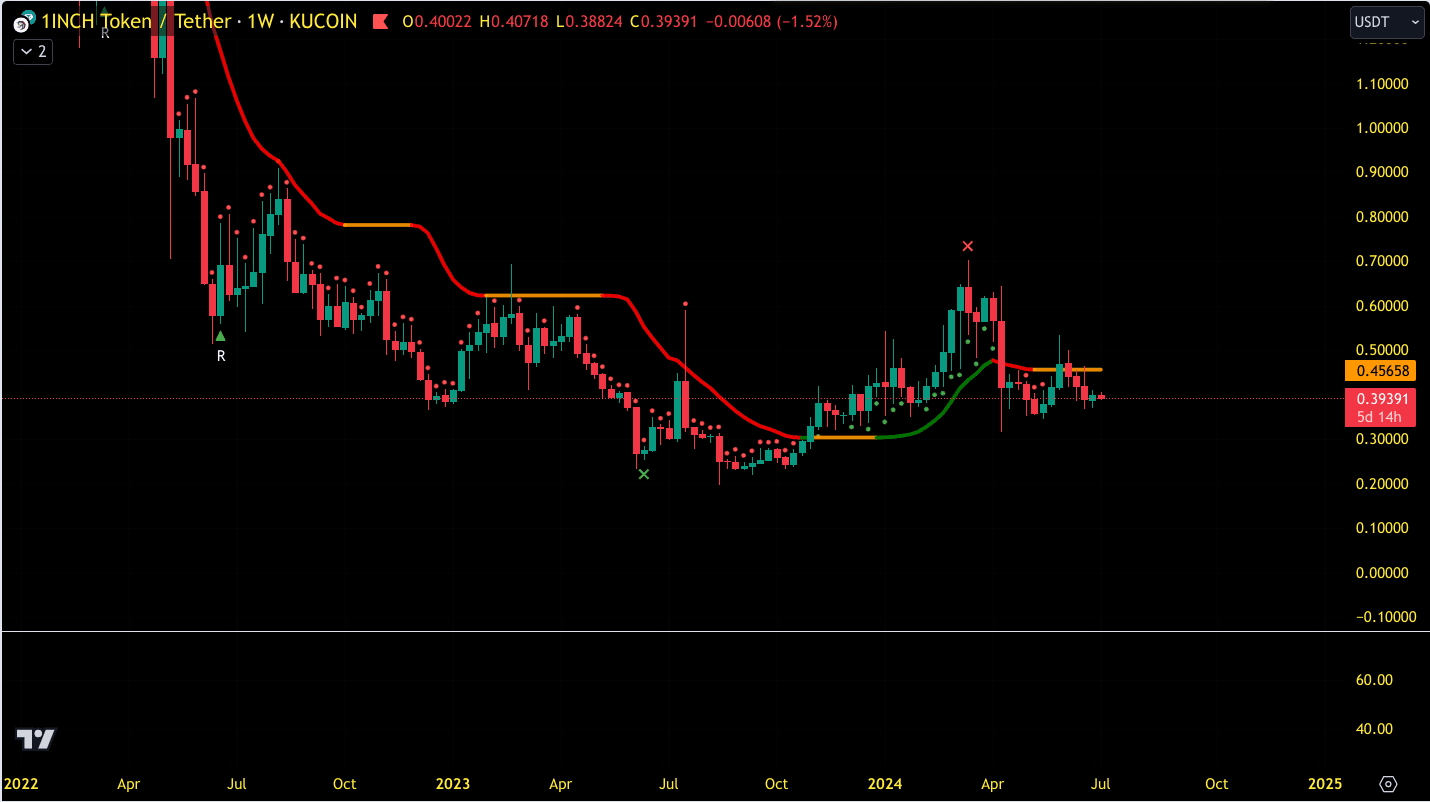Click the 0.10000 price axis label

tap(1381, 528)
